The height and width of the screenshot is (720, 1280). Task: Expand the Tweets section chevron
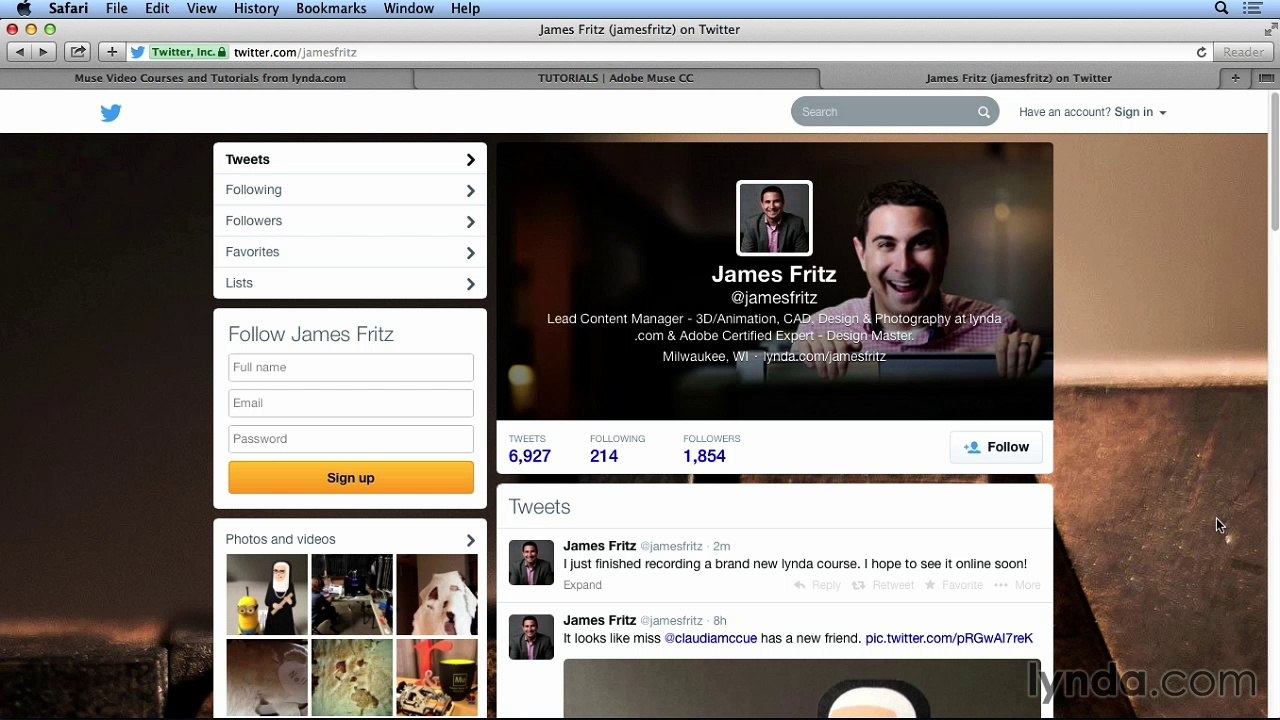point(470,160)
